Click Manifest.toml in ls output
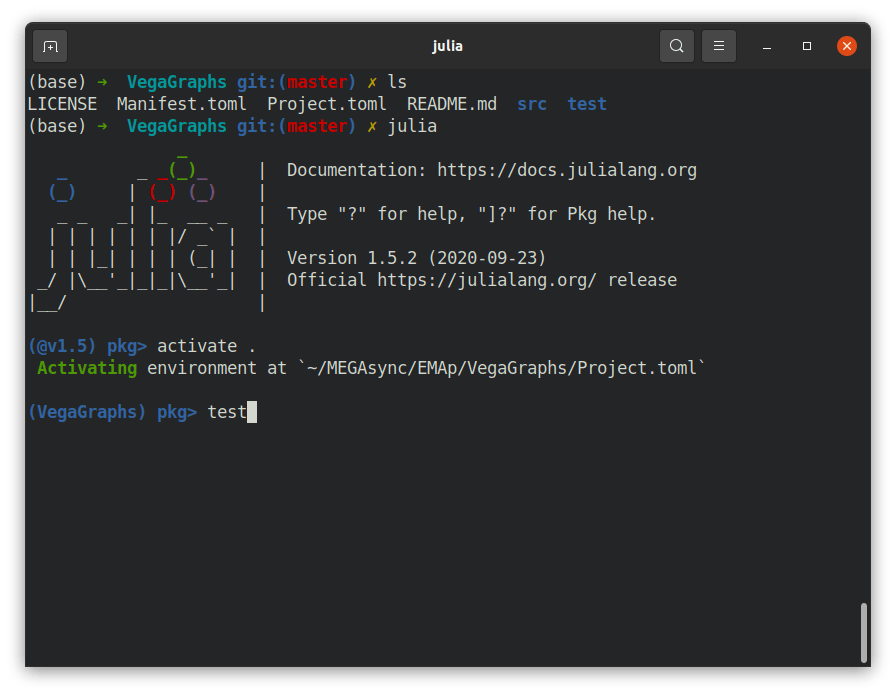Image resolution: width=896 pixels, height=695 pixels. point(182,104)
